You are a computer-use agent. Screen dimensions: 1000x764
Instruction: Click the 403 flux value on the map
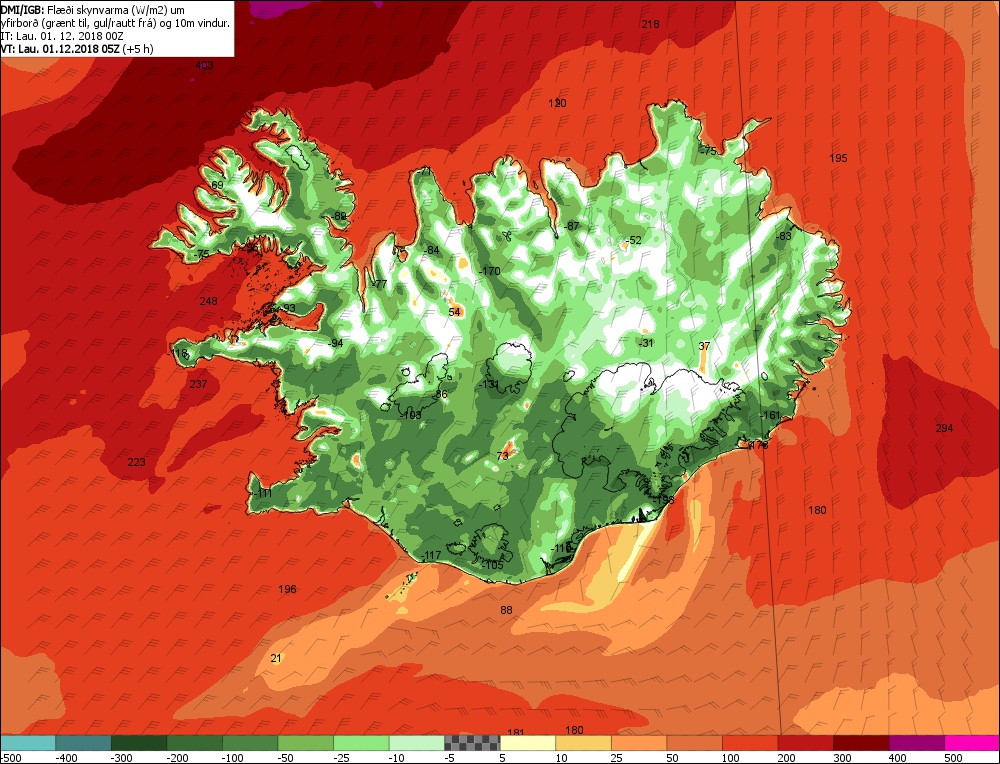205,65
